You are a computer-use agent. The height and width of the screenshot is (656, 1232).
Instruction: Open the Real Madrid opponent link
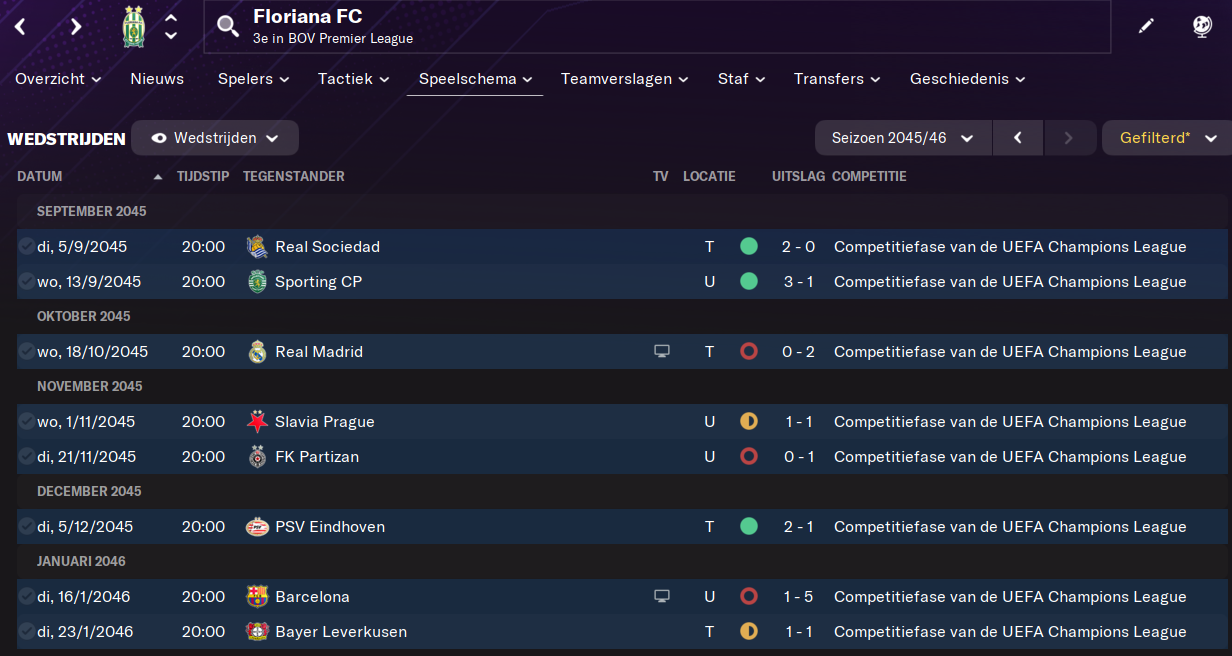coord(318,352)
